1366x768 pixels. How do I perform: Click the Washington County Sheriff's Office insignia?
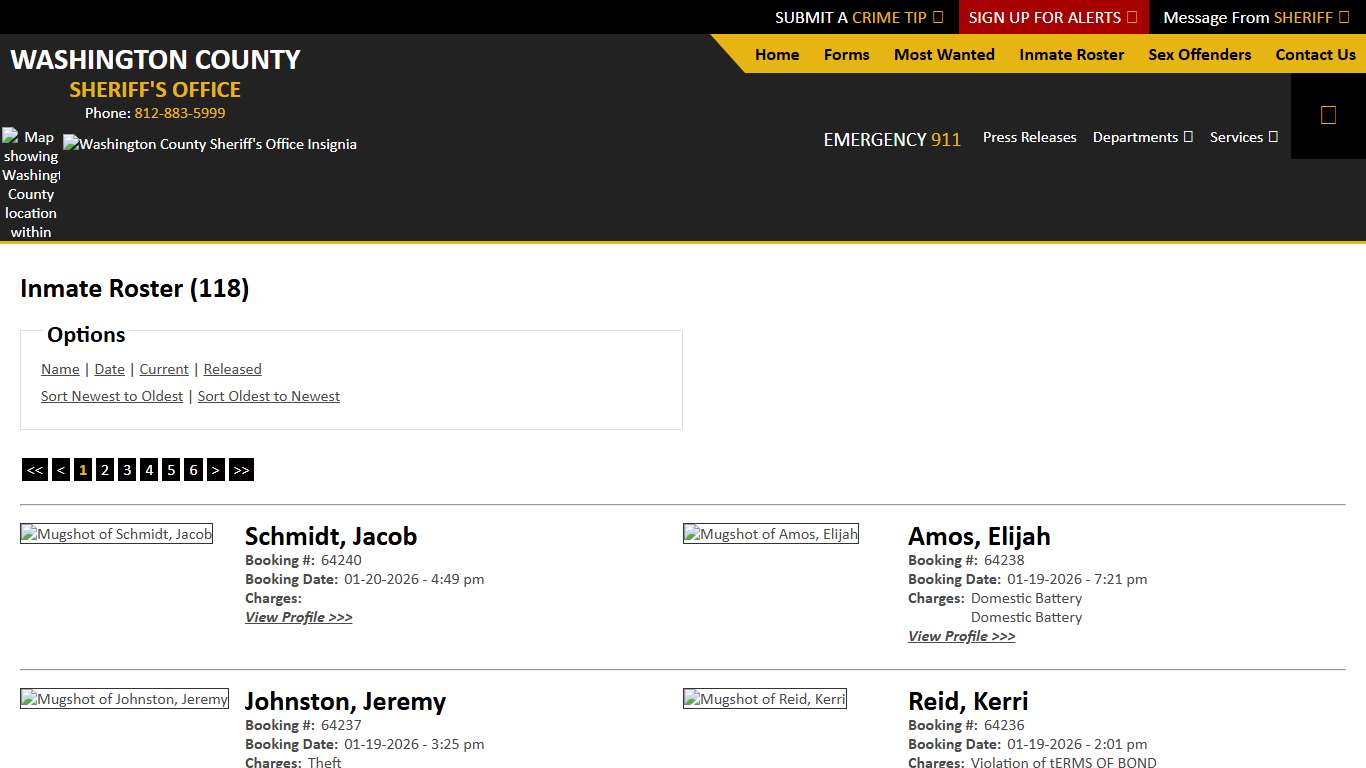coord(209,144)
